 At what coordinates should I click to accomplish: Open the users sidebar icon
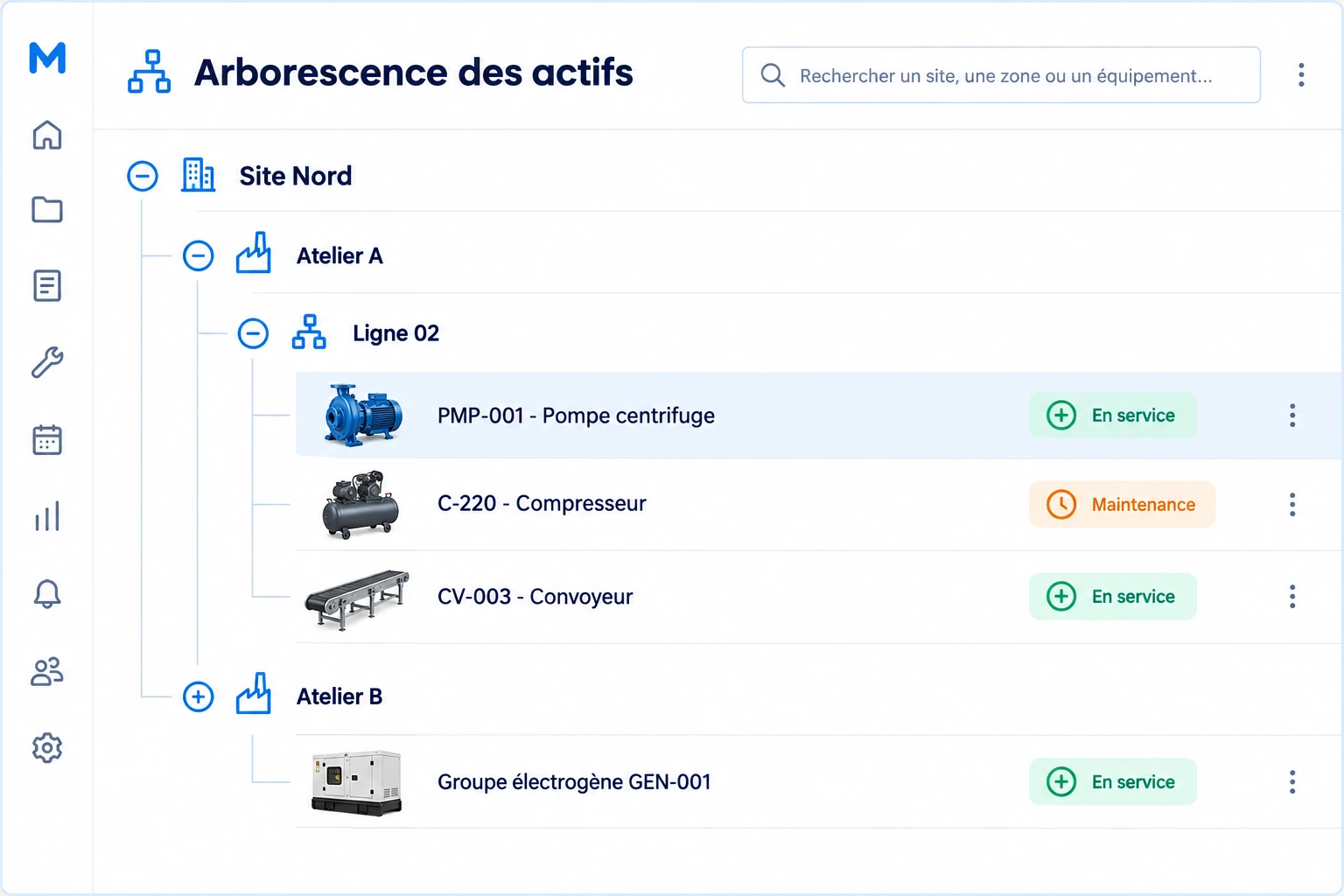[47, 671]
